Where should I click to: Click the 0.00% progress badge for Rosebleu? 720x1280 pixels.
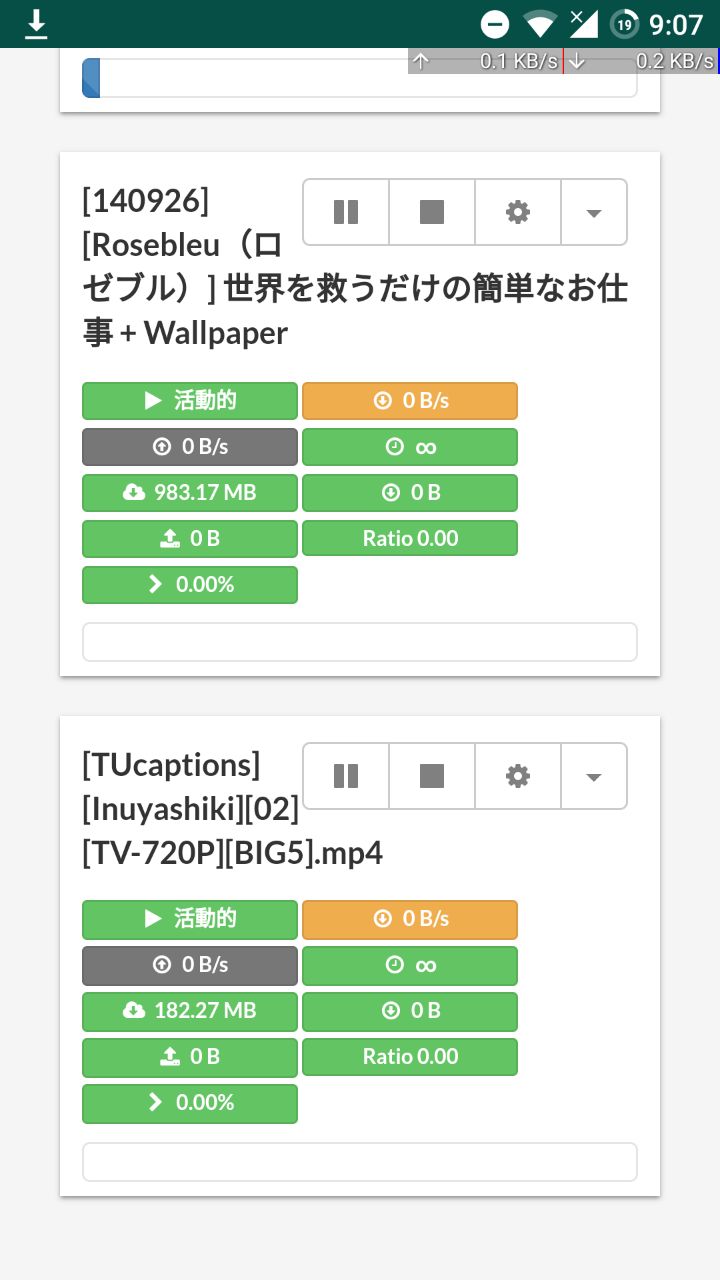pyautogui.click(x=190, y=585)
